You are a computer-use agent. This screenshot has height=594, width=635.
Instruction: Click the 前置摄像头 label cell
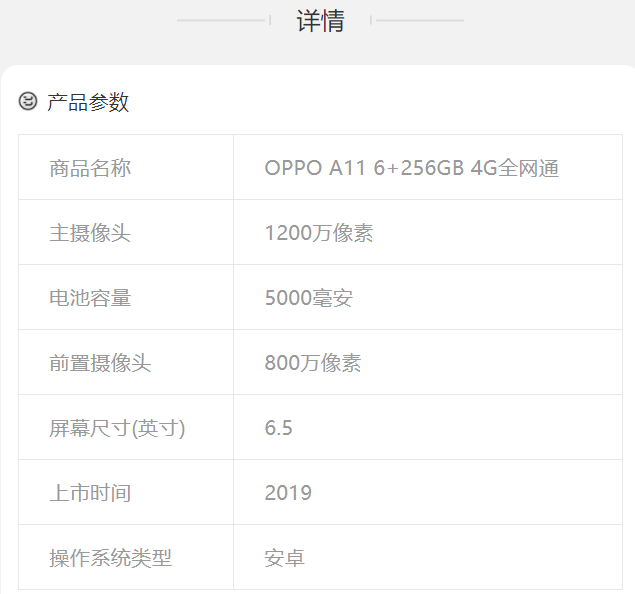[100, 363]
